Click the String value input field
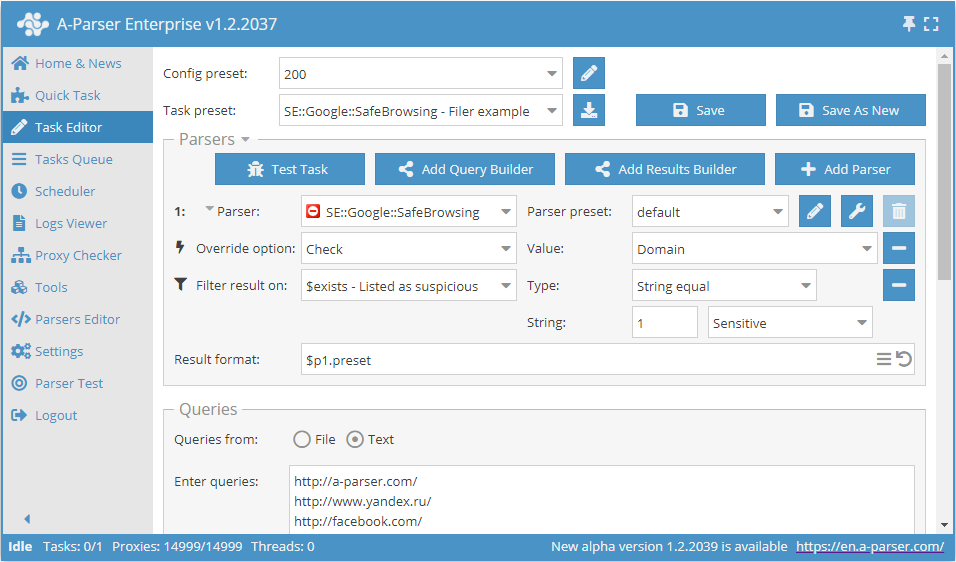Screen dimensions: 956x562 click(664, 323)
